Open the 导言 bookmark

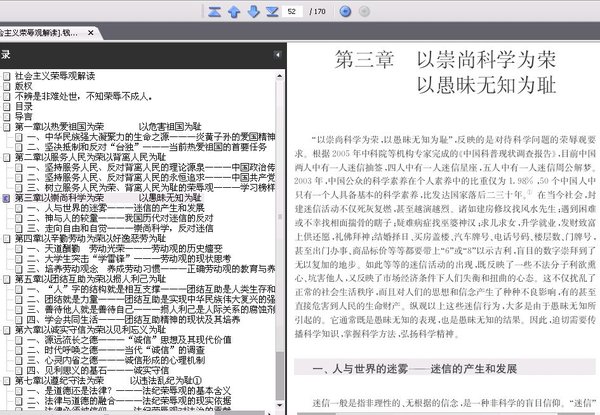[x=24, y=116]
